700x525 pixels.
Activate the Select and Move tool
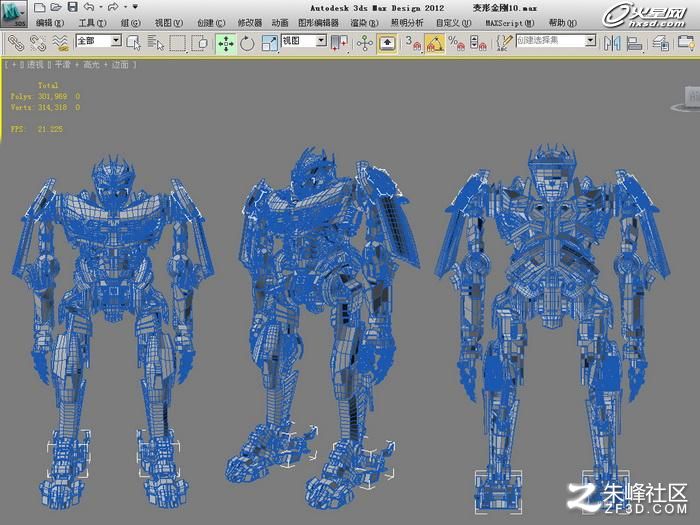(x=226, y=43)
